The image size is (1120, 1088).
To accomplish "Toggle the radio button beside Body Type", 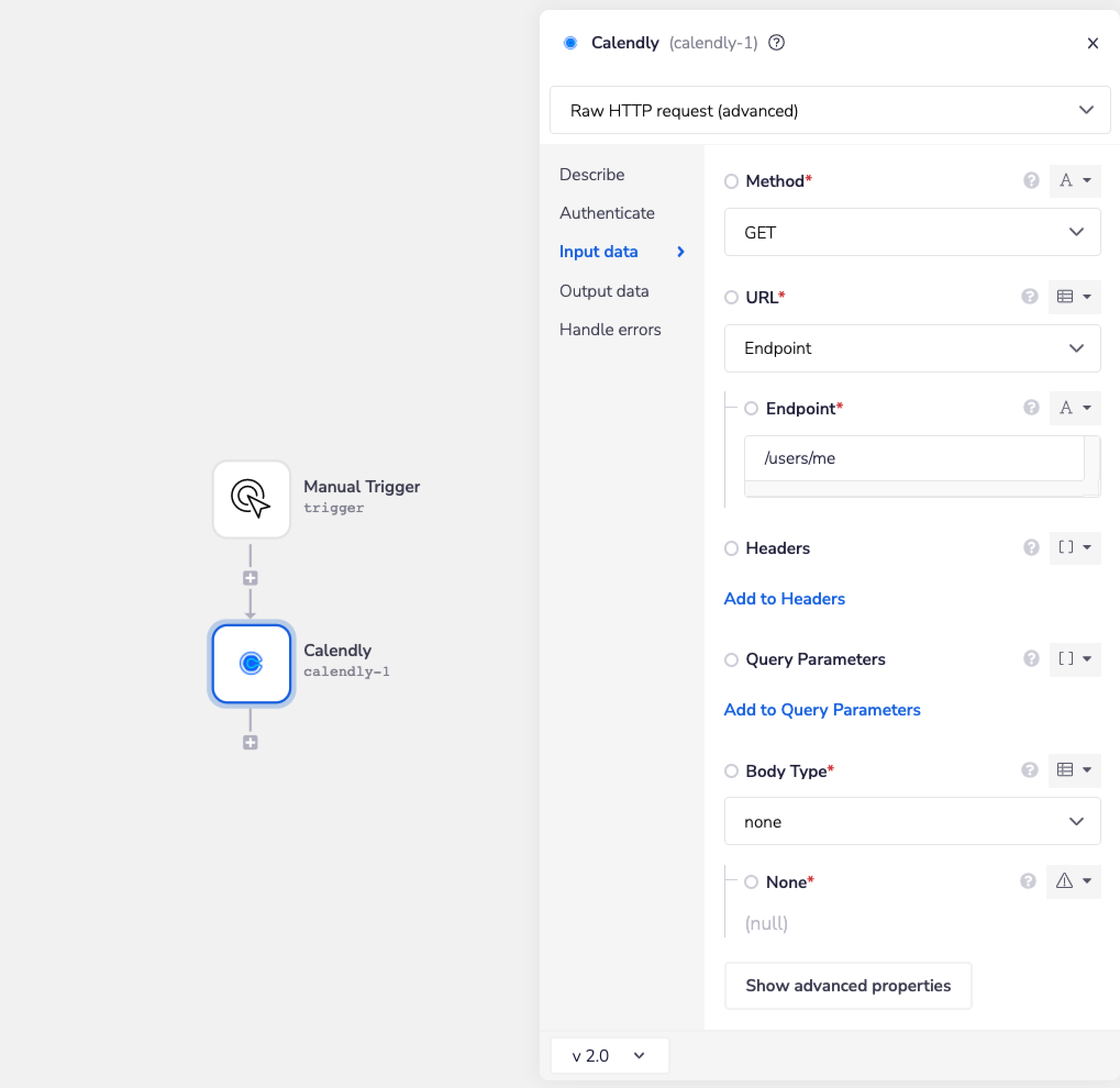I will 731,771.
